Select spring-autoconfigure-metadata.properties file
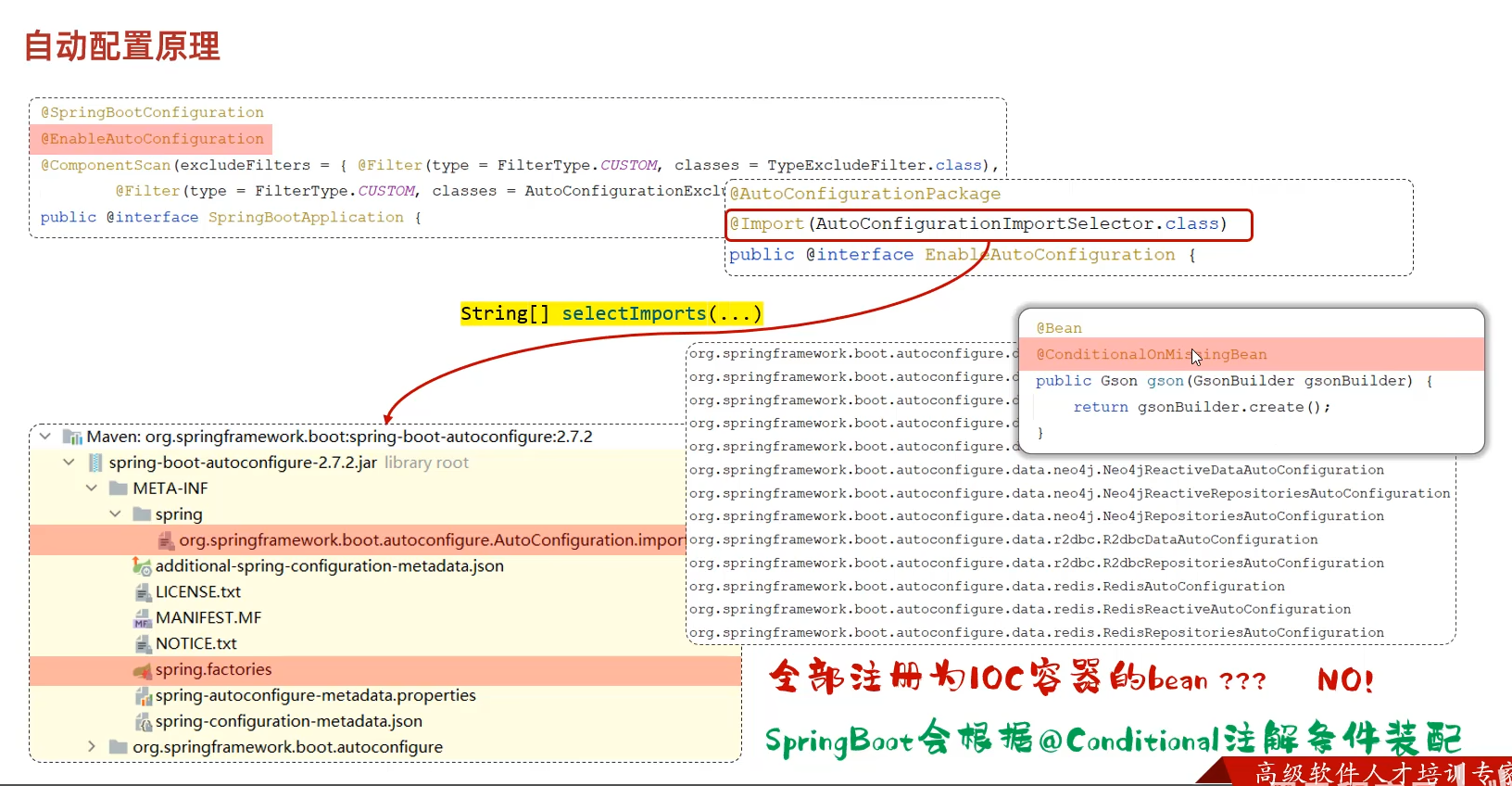 coord(316,696)
